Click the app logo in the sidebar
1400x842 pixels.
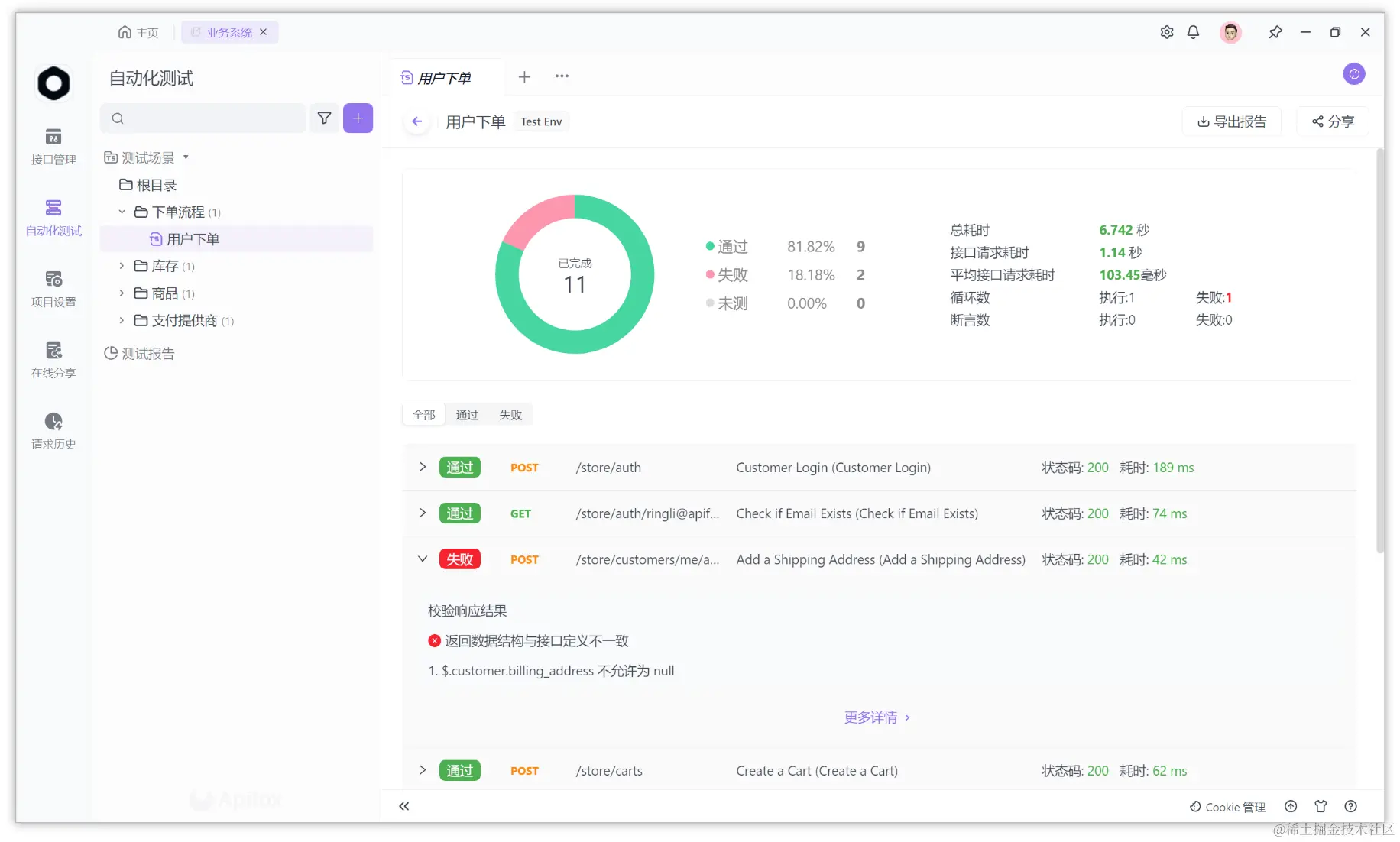(x=53, y=83)
